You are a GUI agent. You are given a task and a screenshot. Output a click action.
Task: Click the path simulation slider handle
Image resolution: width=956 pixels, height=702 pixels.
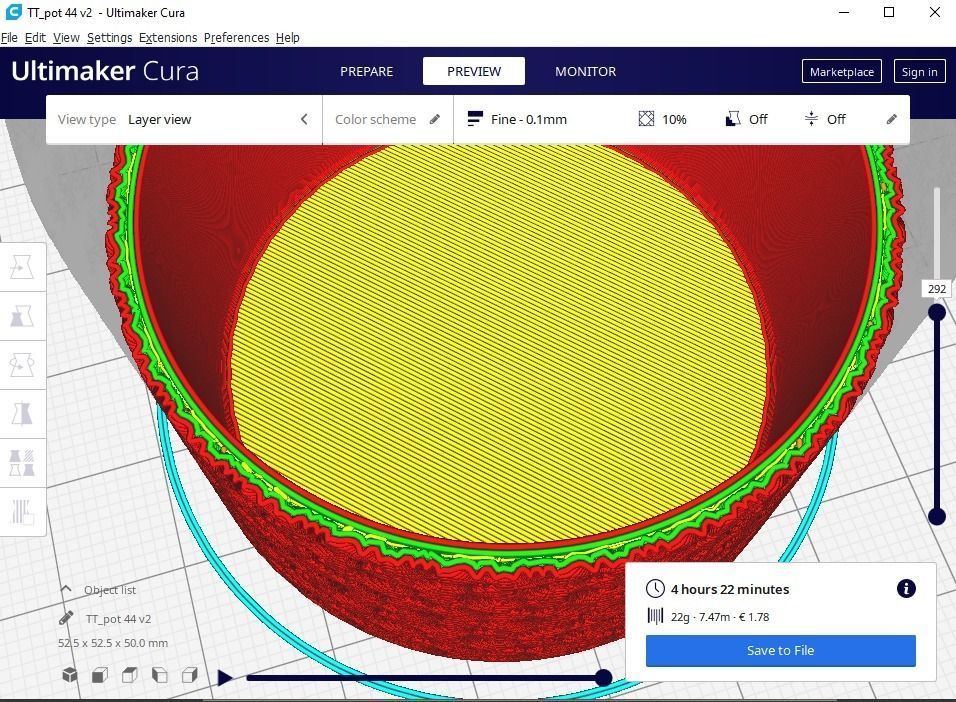click(603, 678)
